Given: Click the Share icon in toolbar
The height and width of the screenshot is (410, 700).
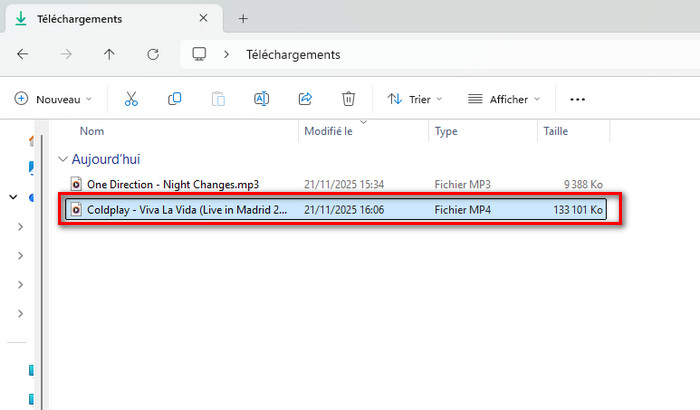Looking at the screenshot, I should (x=305, y=99).
